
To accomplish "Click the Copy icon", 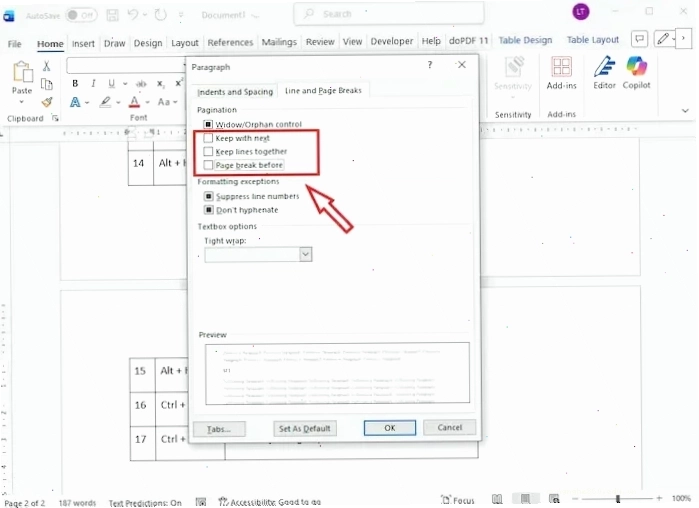I will click(x=46, y=84).
